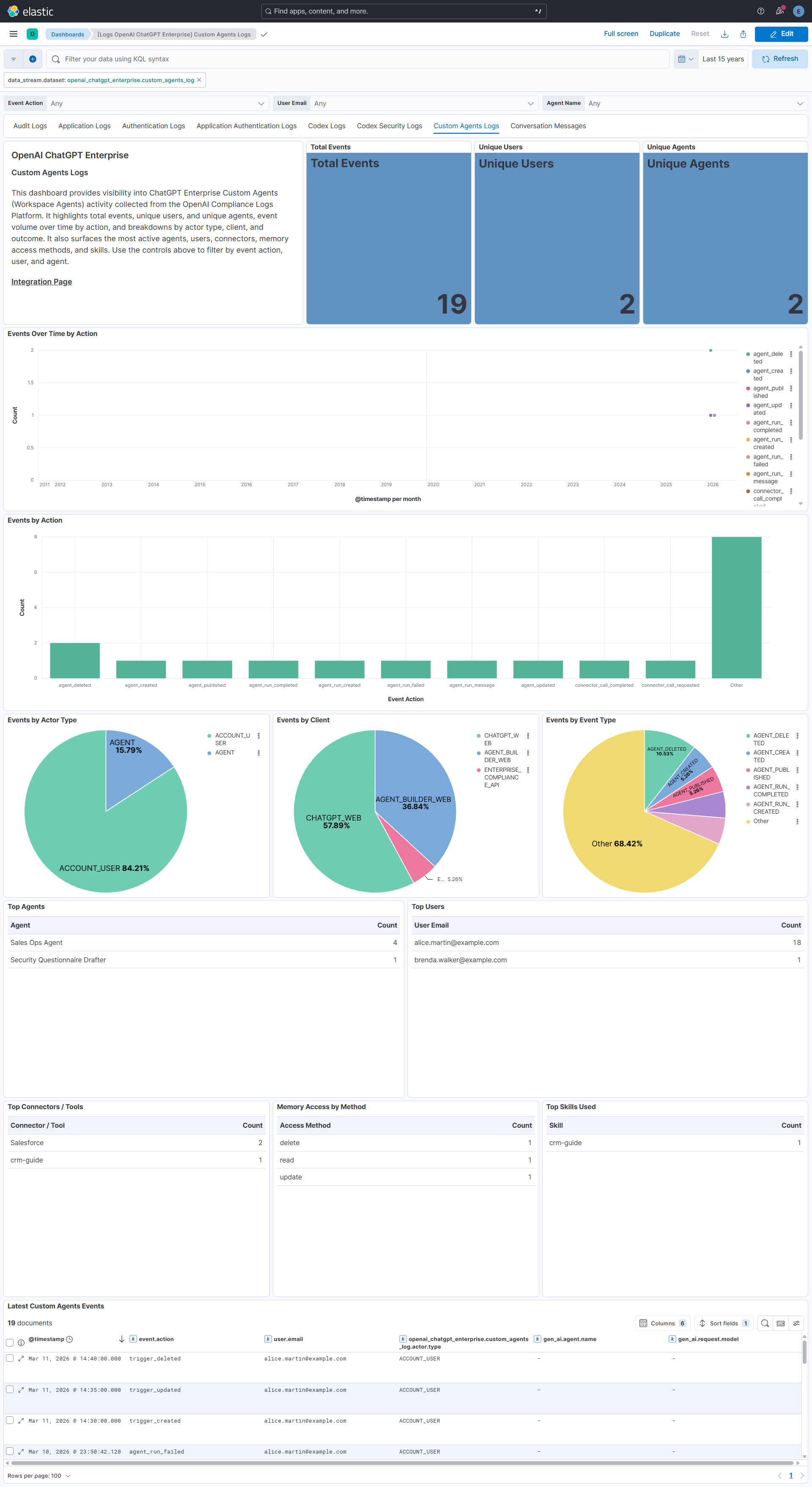Switch to the Codex Security Logs tab
This screenshot has width=812, height=1487.
point(390,126)
